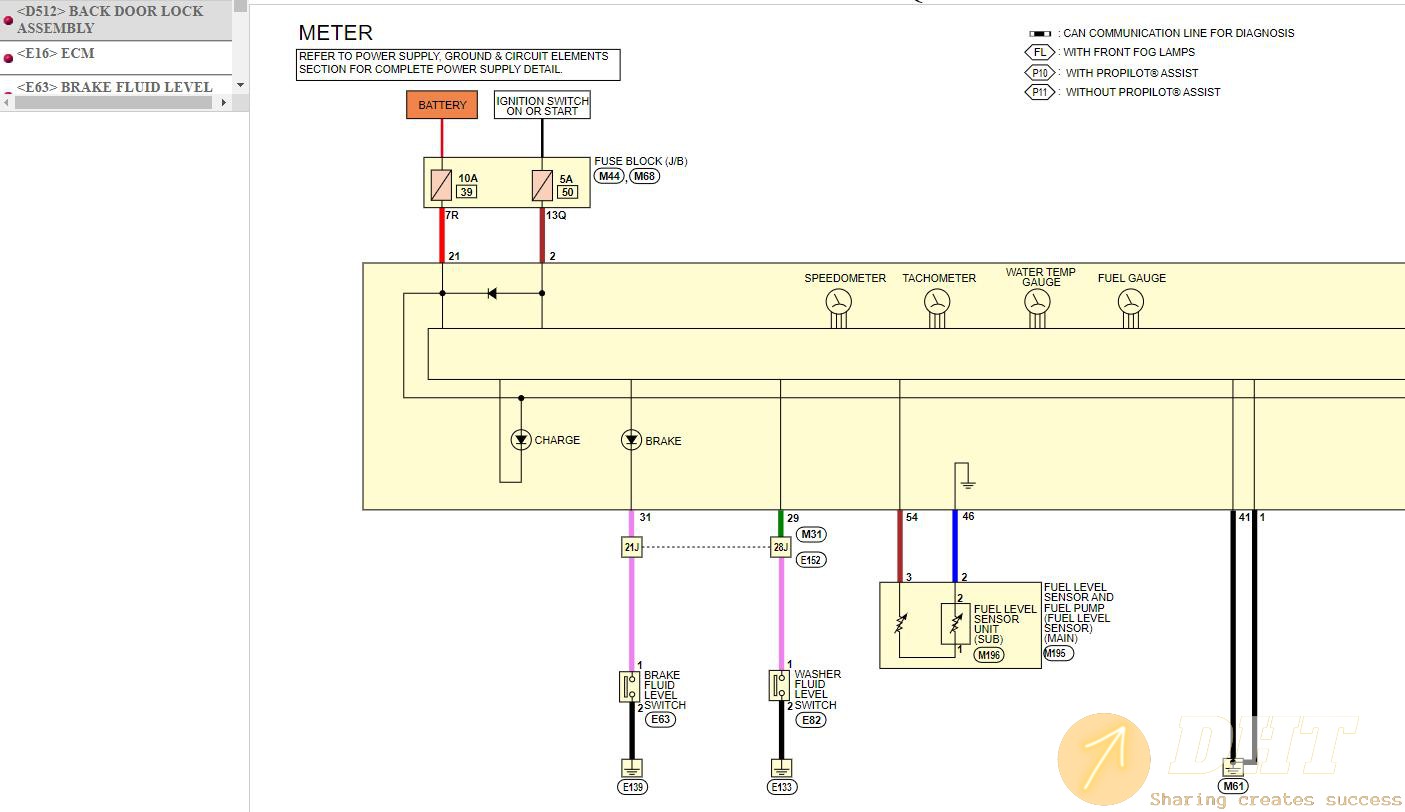1405x812 pixels.
Task: Click the connector list's vertical scrollbar down arrow
Action: click(240, 86)
